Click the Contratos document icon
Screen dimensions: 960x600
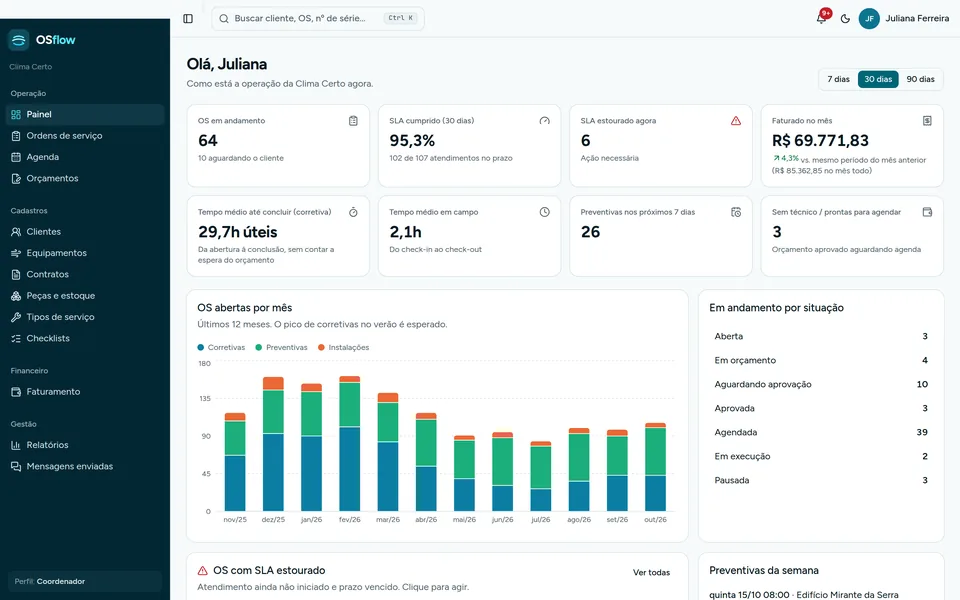coord(16,274)
